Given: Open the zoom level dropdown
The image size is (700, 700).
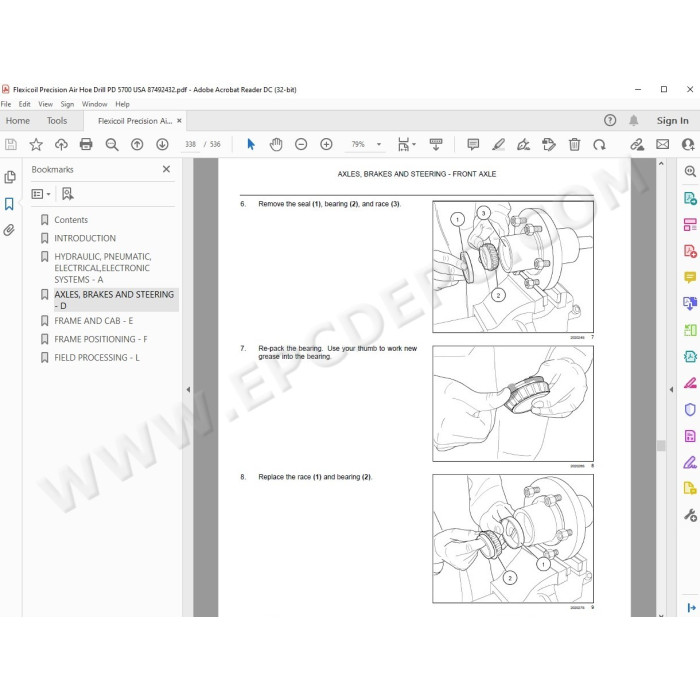Looking at the screenshot, I should click(379, 144).
